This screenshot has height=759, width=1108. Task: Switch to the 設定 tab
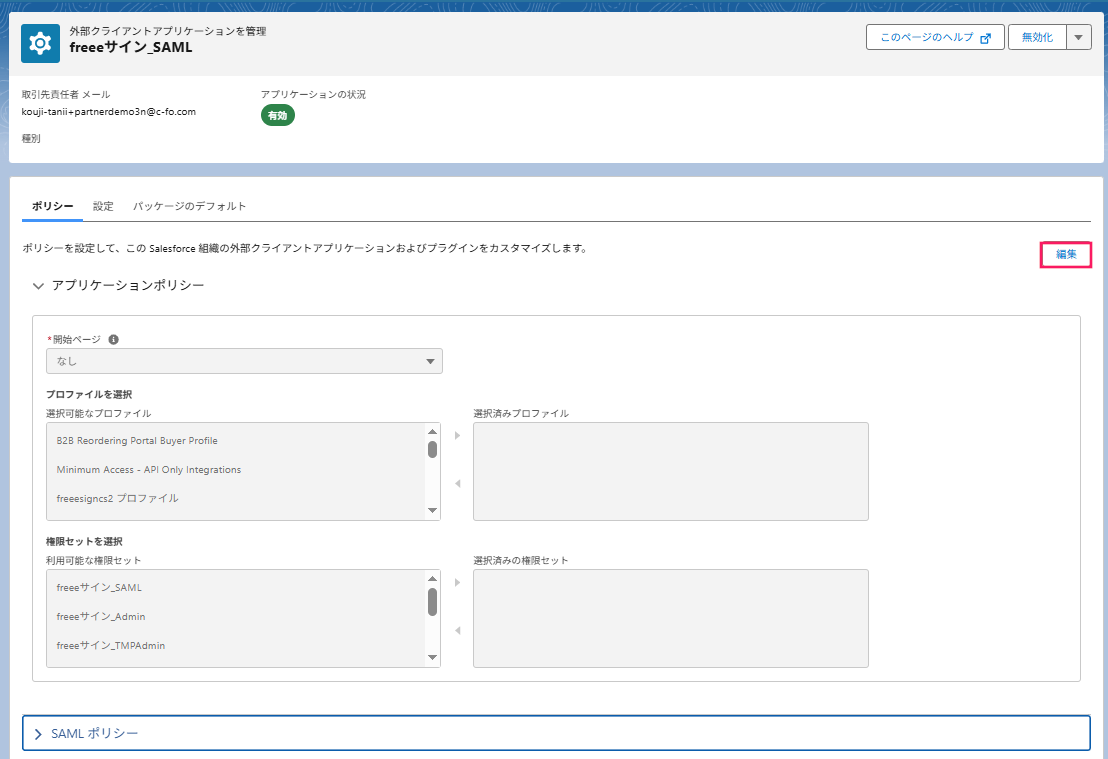[x=103, y=206]
